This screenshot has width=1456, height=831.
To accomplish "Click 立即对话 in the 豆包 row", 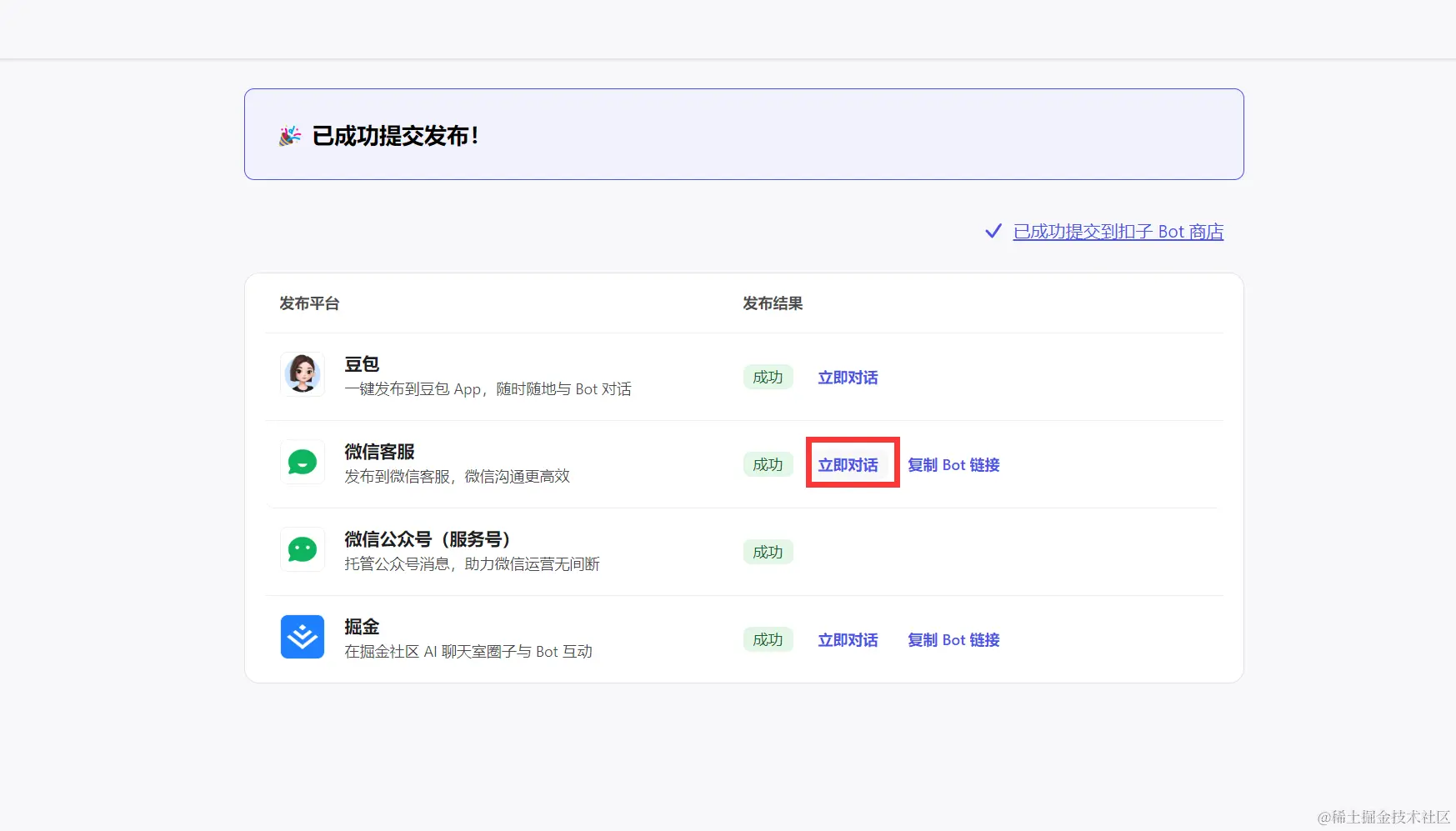I will 848,378.
